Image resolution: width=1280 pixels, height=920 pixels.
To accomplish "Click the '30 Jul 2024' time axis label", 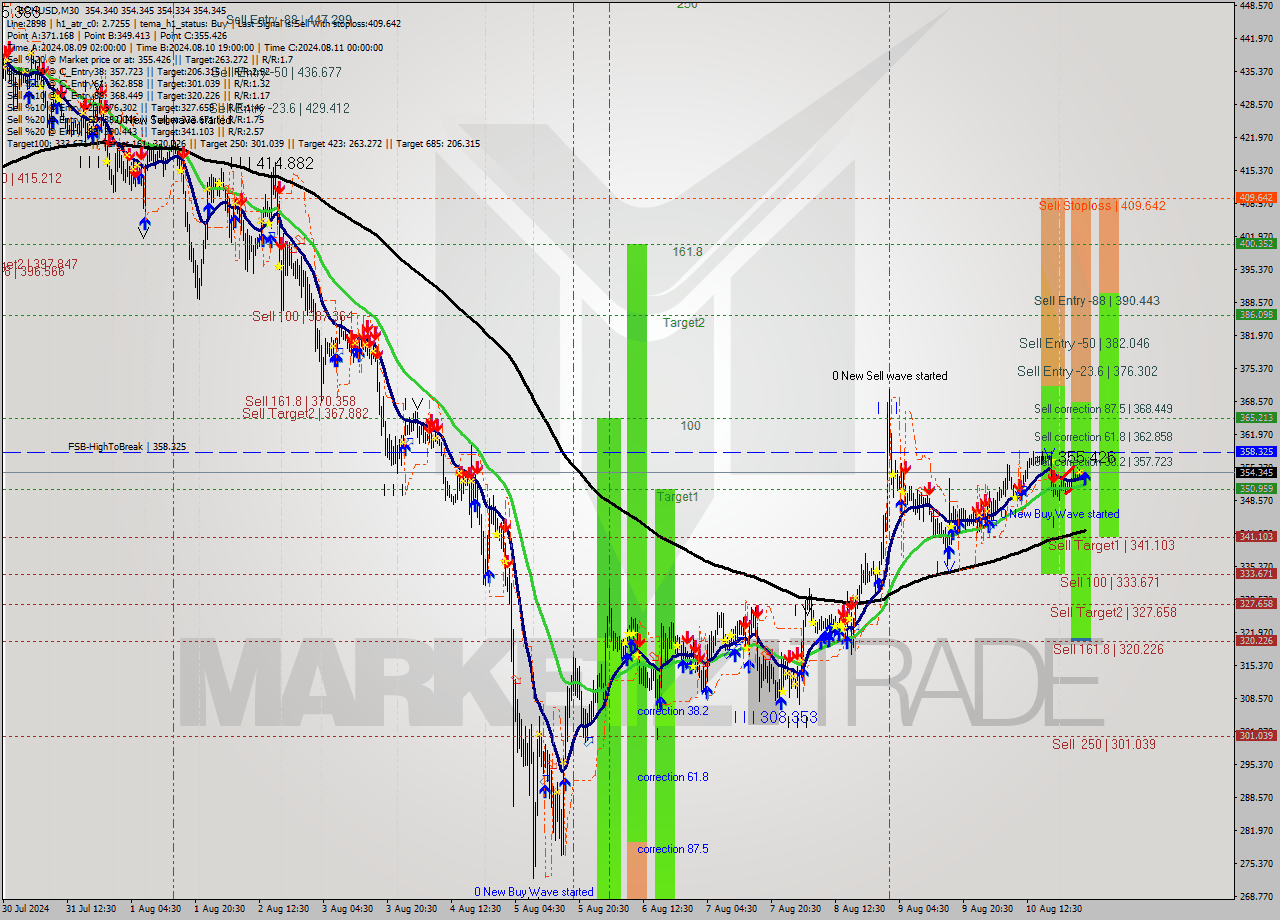I will click(26, 909).
